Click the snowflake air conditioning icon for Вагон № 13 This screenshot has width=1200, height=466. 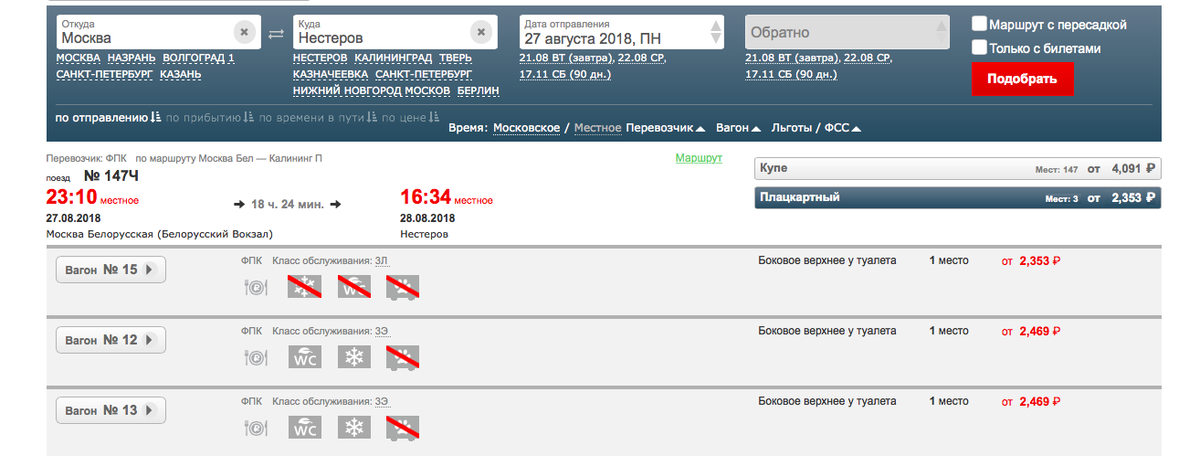pos(352,427)
